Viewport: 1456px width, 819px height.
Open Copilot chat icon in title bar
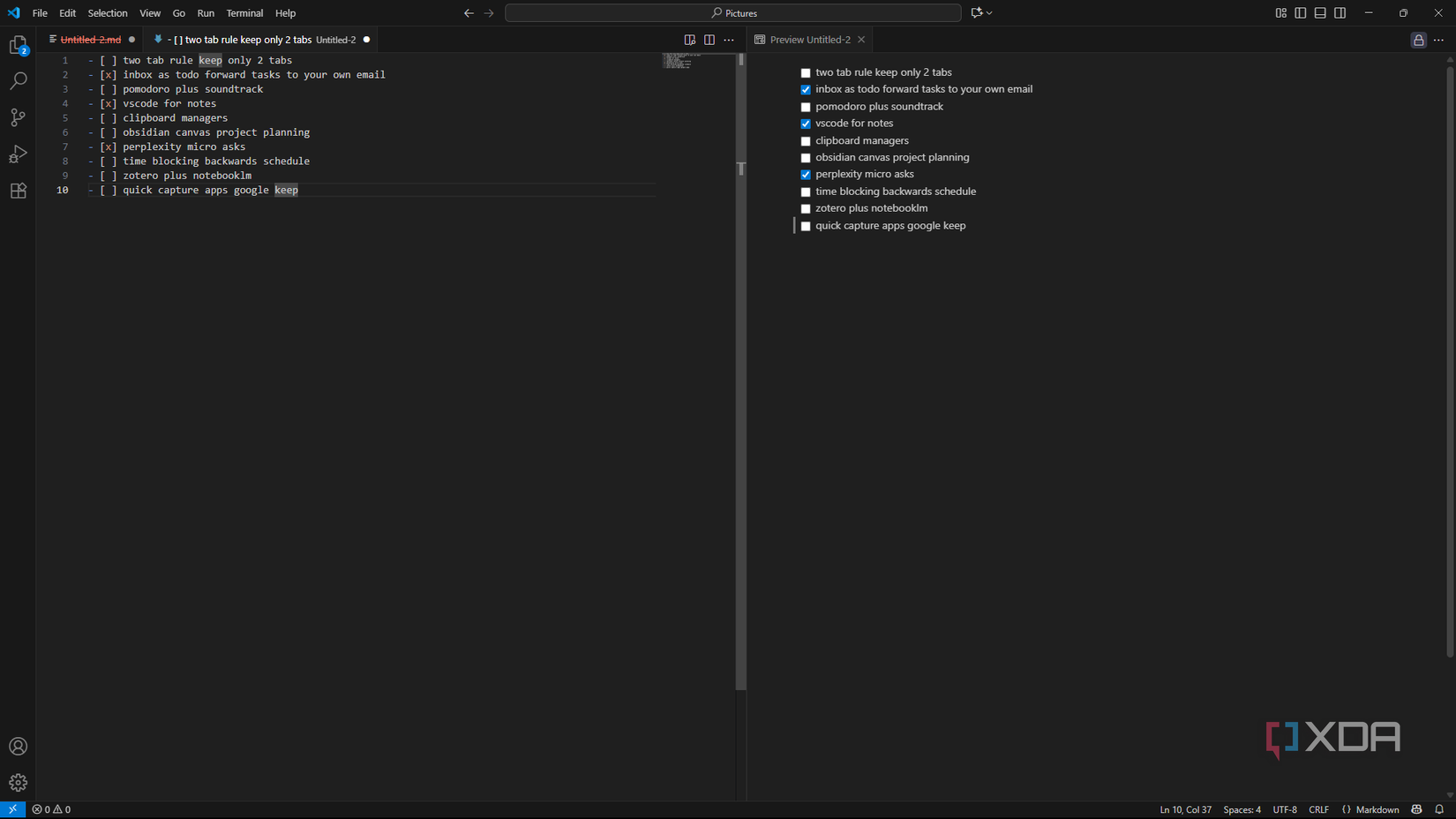click(x=976, y=13)
